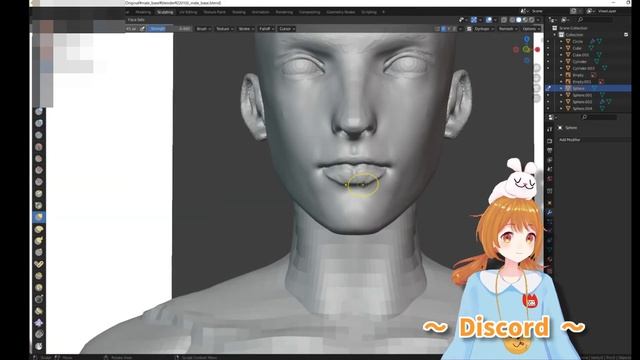Click the orange mesh icon beside Cube
This screenshot has height=360, width=640.
point(568,48)
